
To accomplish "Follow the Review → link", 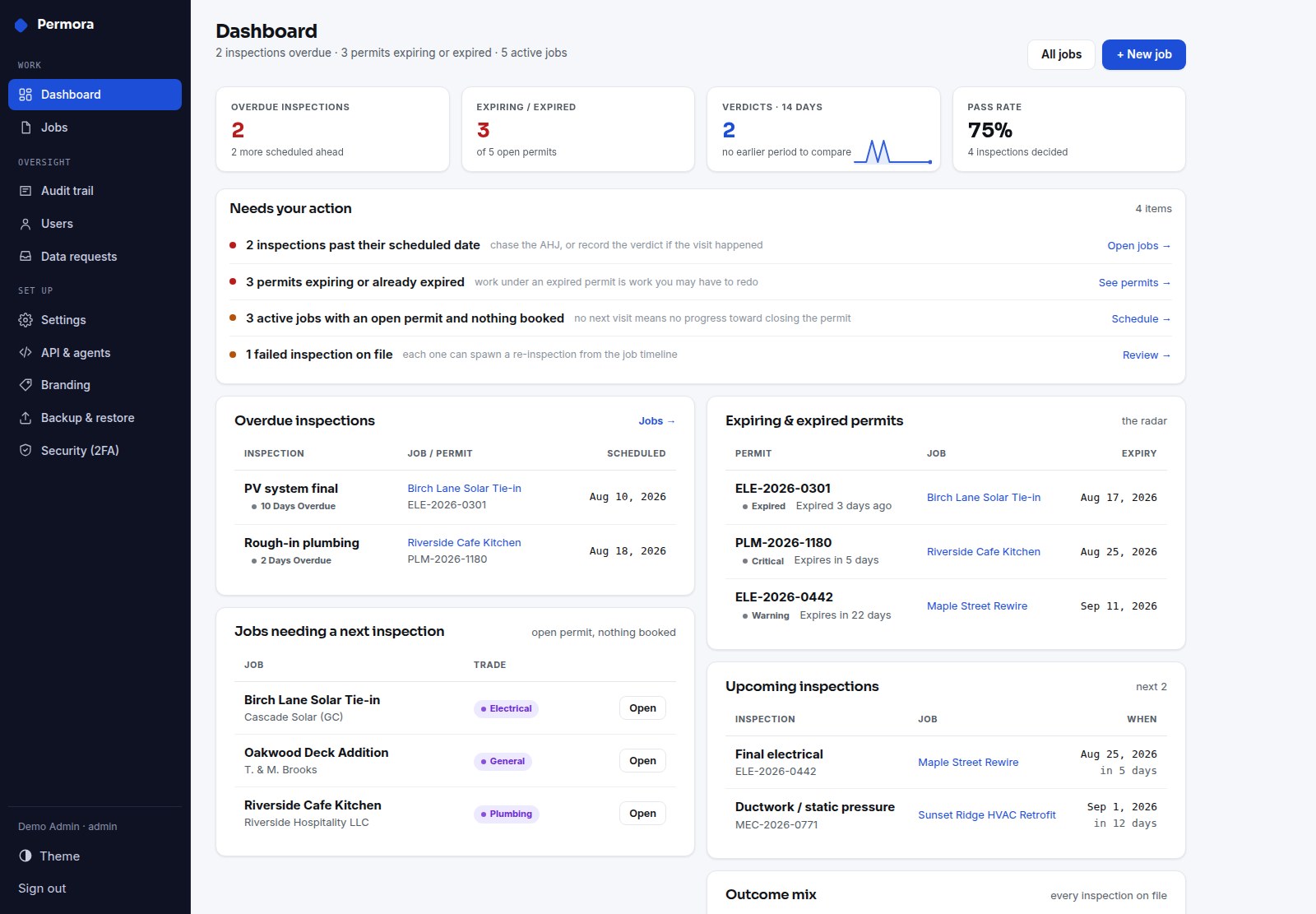I will click(1147, 355).
